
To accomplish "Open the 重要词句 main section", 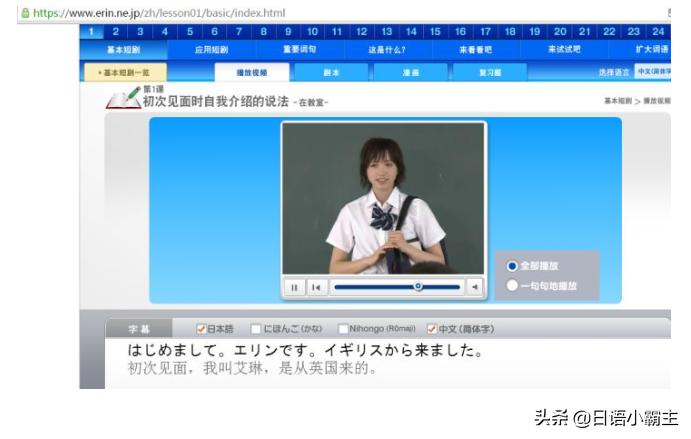I will [300, 49].
